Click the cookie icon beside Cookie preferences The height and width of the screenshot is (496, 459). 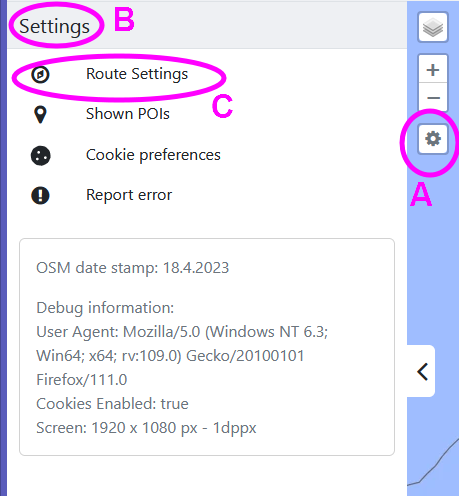pyautogui.click(x=41, y=156)
